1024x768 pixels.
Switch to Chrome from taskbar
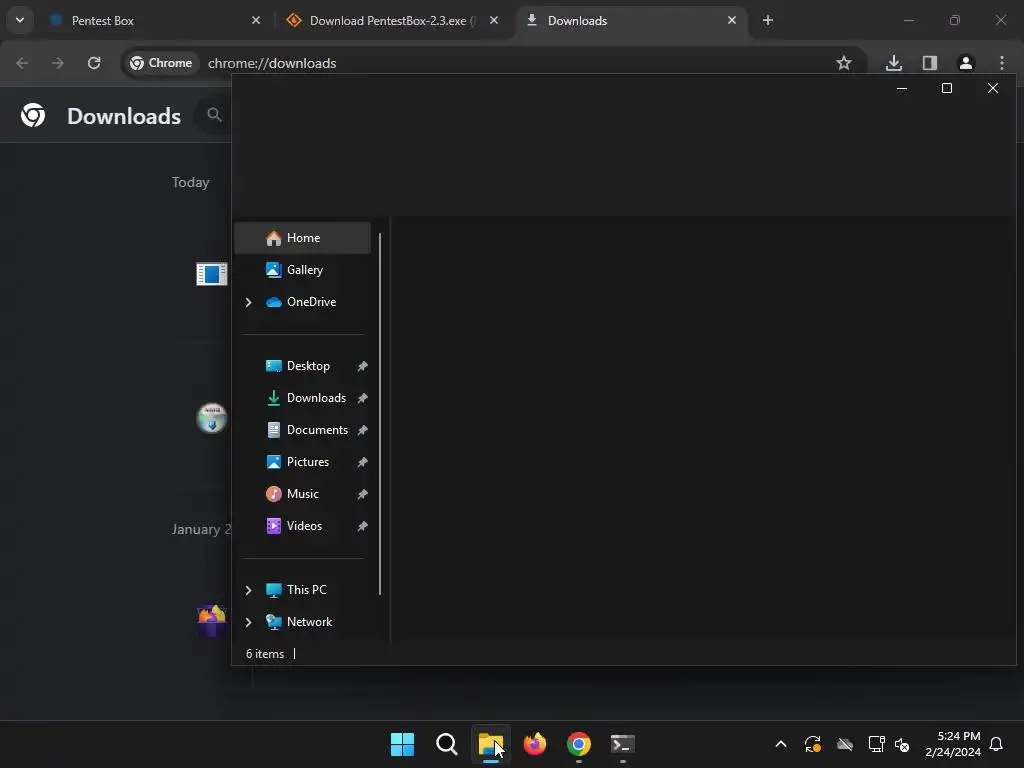(579, 744)
